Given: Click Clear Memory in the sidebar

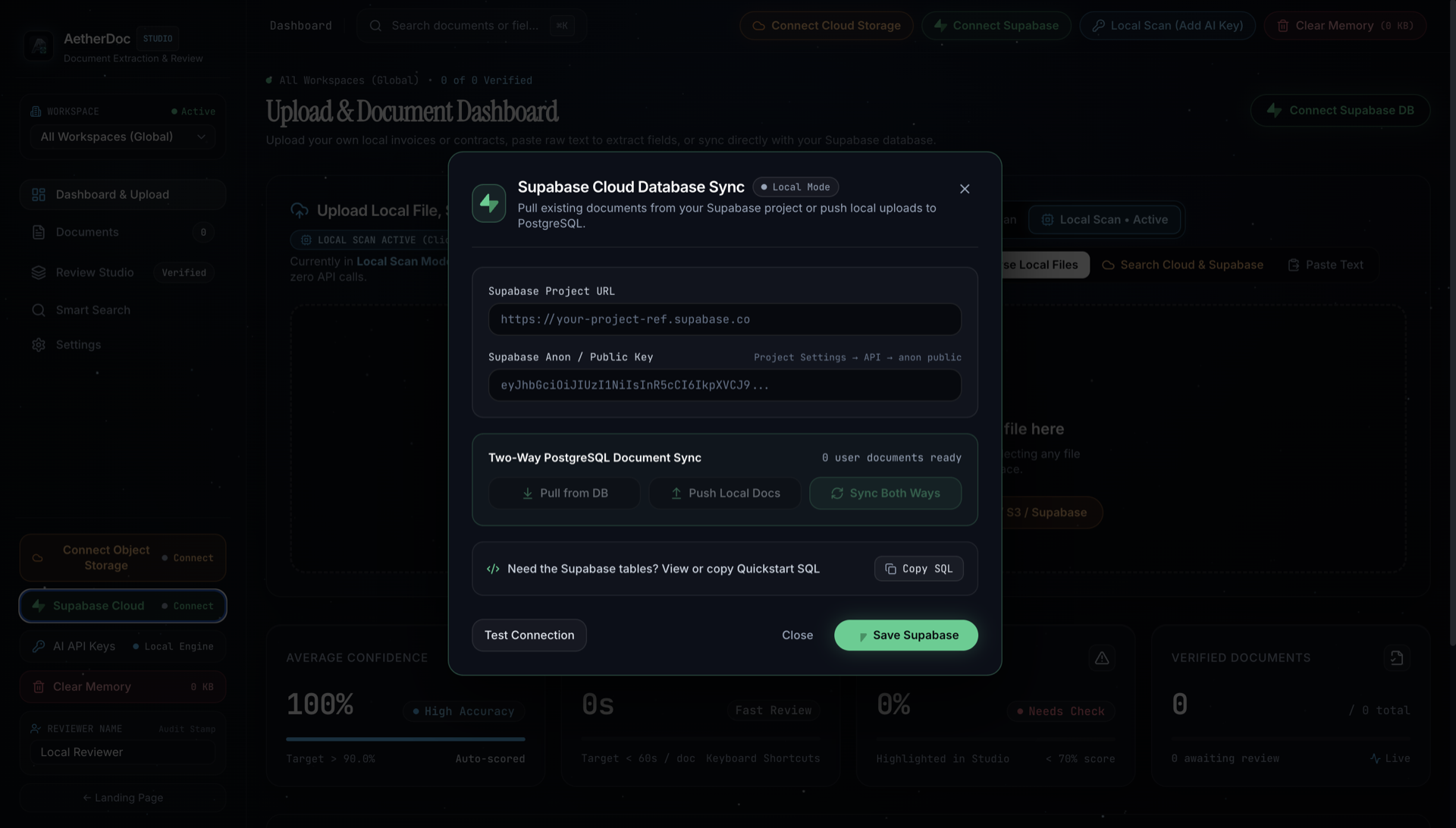Looking at the screenshot, I should (x=123, y=687).
